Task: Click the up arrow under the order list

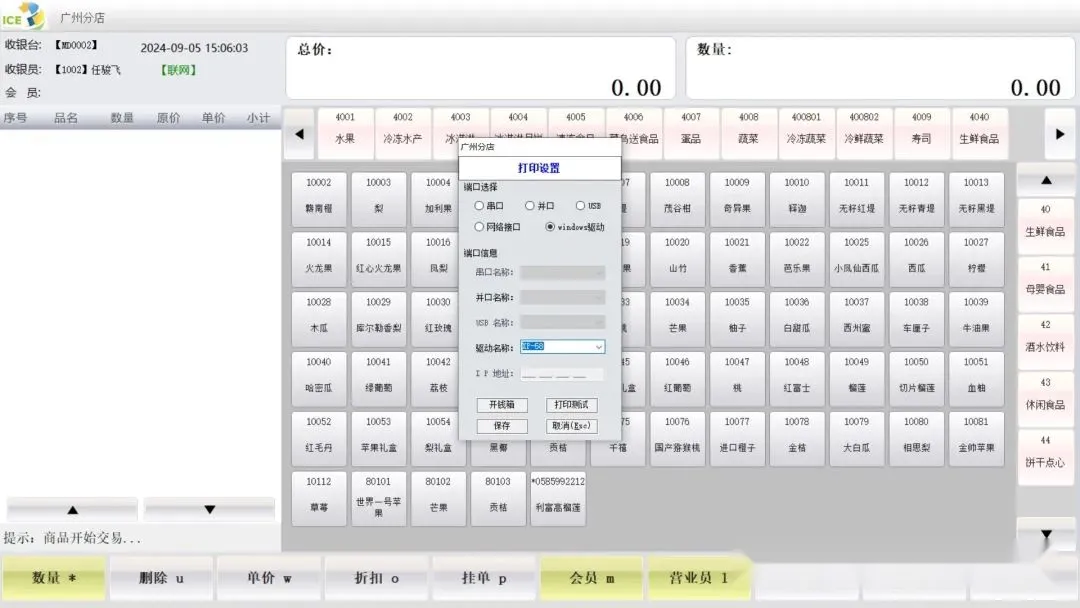Action: click(72, 510)
